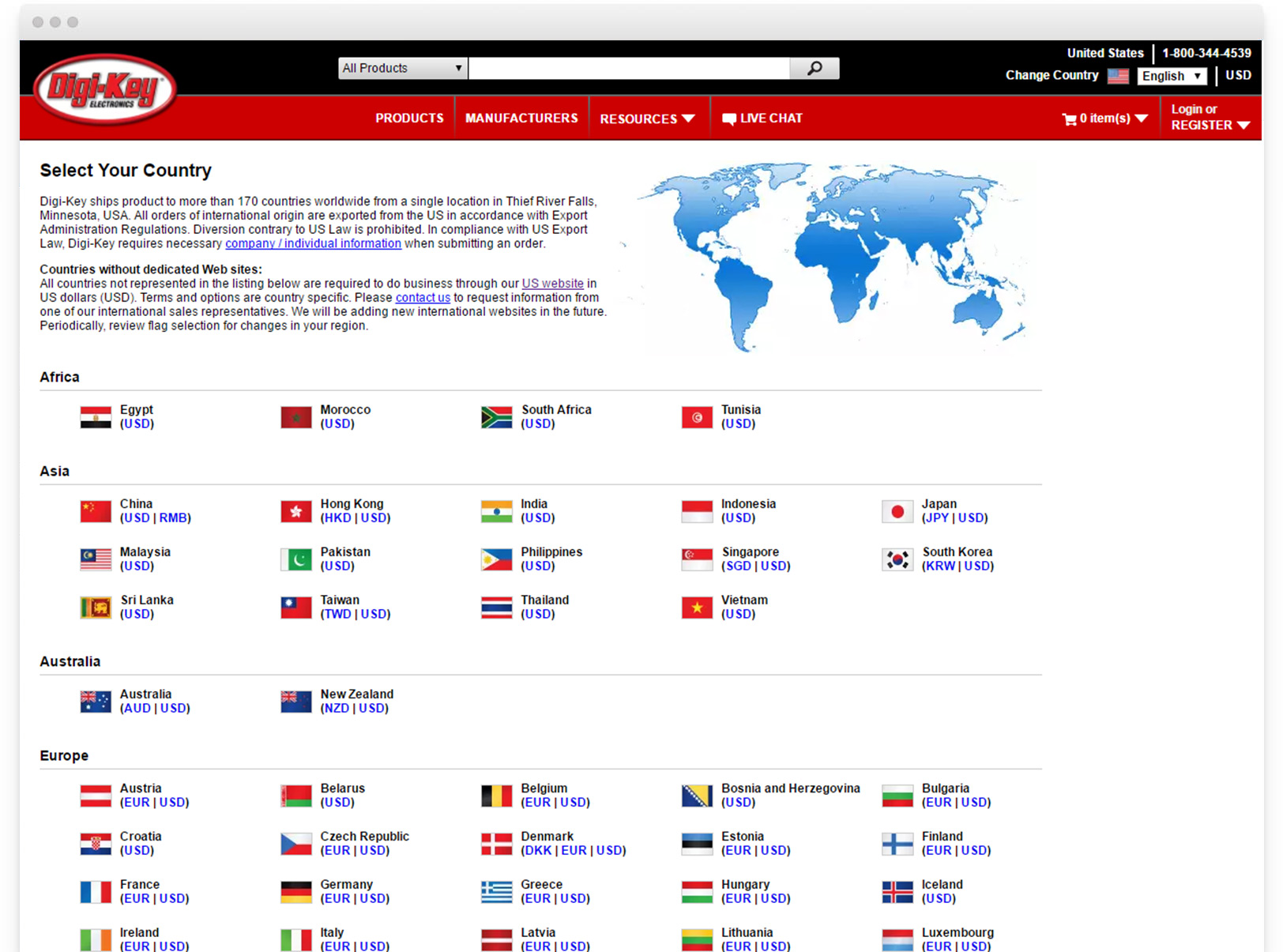The width and height of the screenshot is (1283, 952).
Task: Follow the US website link
Action: pyautogui.click(x=552, y=284)
